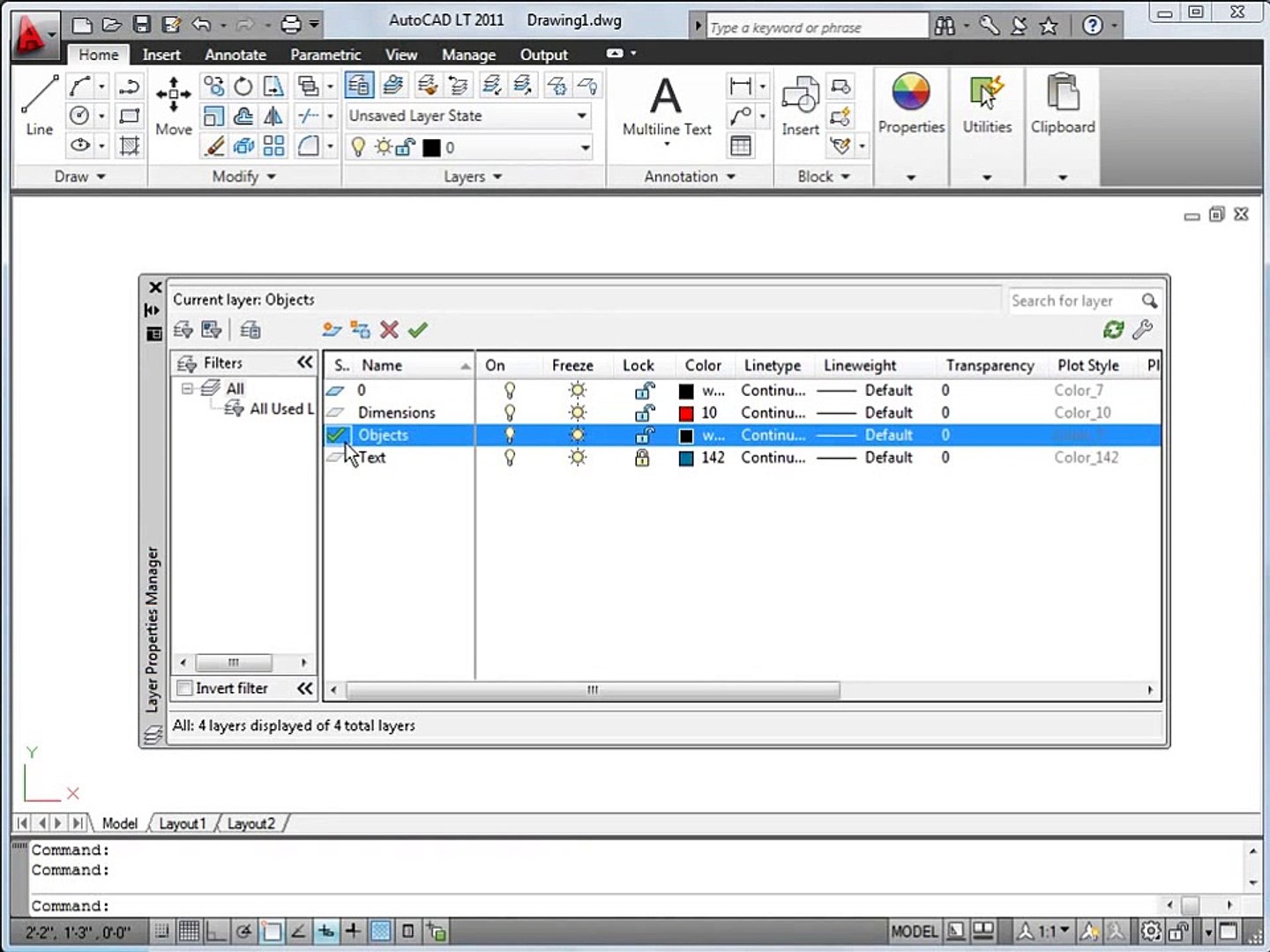The width and height of the screenshot is (1270, 952).
Task: Unlock the Text layer
Action: 642,457
